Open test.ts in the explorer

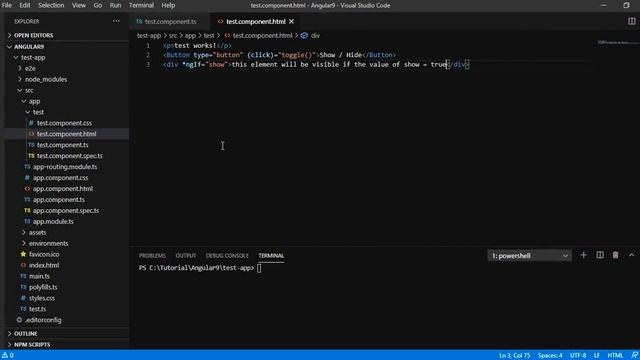point(37,309)
